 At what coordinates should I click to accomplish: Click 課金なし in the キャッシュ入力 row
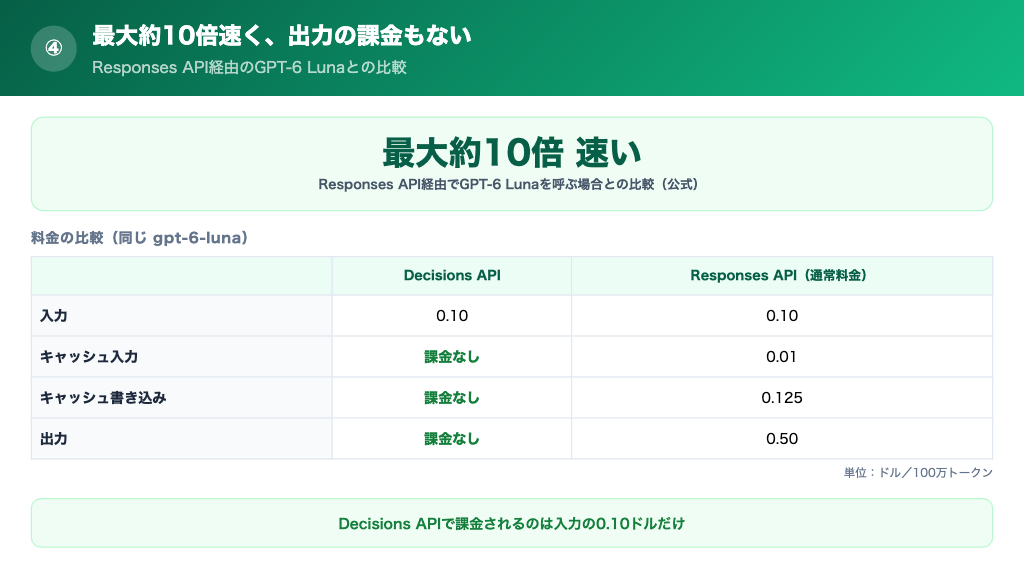pyautogui.click(x=452, y=357)
